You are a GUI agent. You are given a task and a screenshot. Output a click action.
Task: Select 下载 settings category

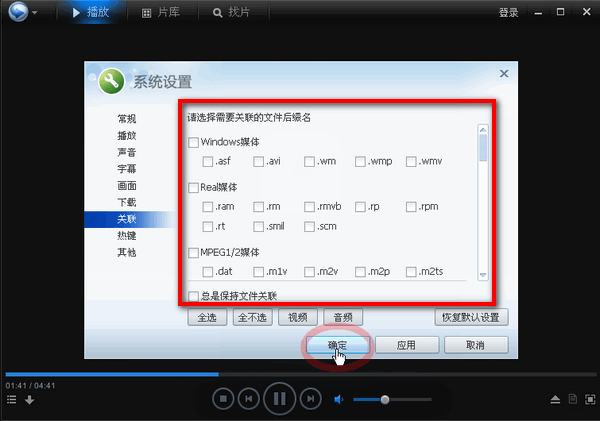(127, 202)
